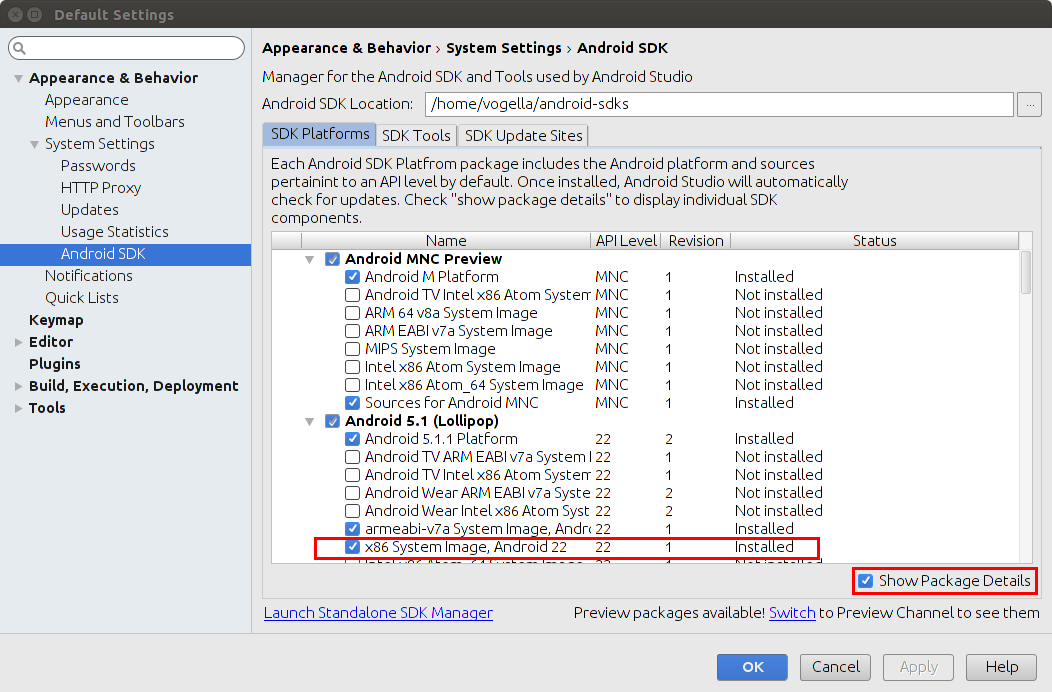This screenshot has width=1052, height=692.
Task: Uncheck armeabi-v7a System Image, Android 22
Action: [x=352, y=529]
